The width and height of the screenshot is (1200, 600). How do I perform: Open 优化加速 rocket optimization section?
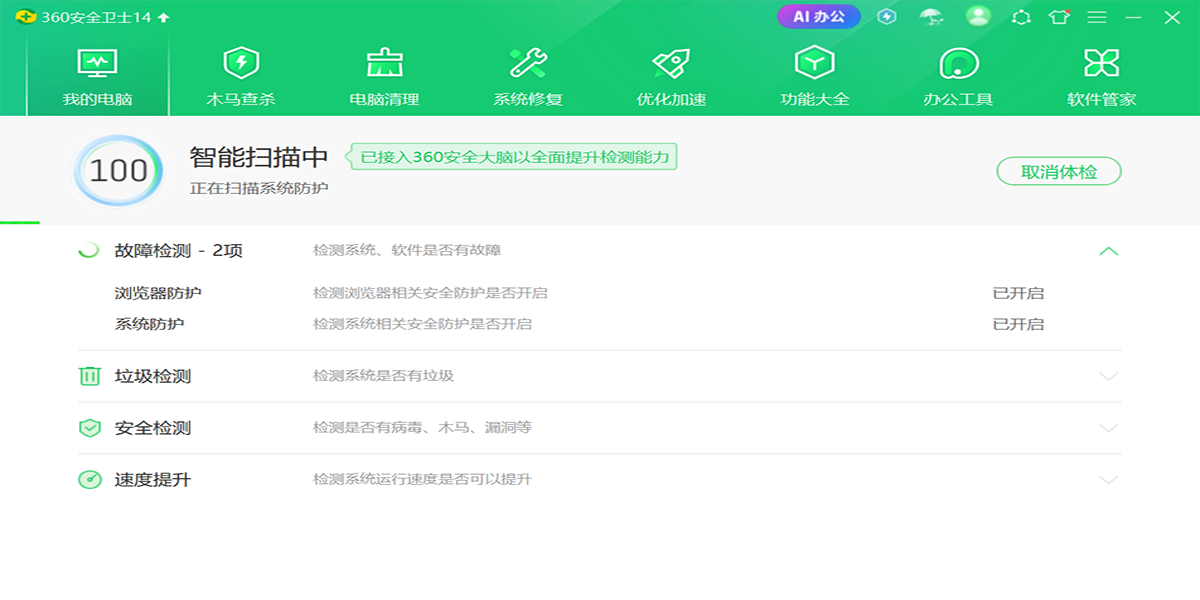pos(671,77)
